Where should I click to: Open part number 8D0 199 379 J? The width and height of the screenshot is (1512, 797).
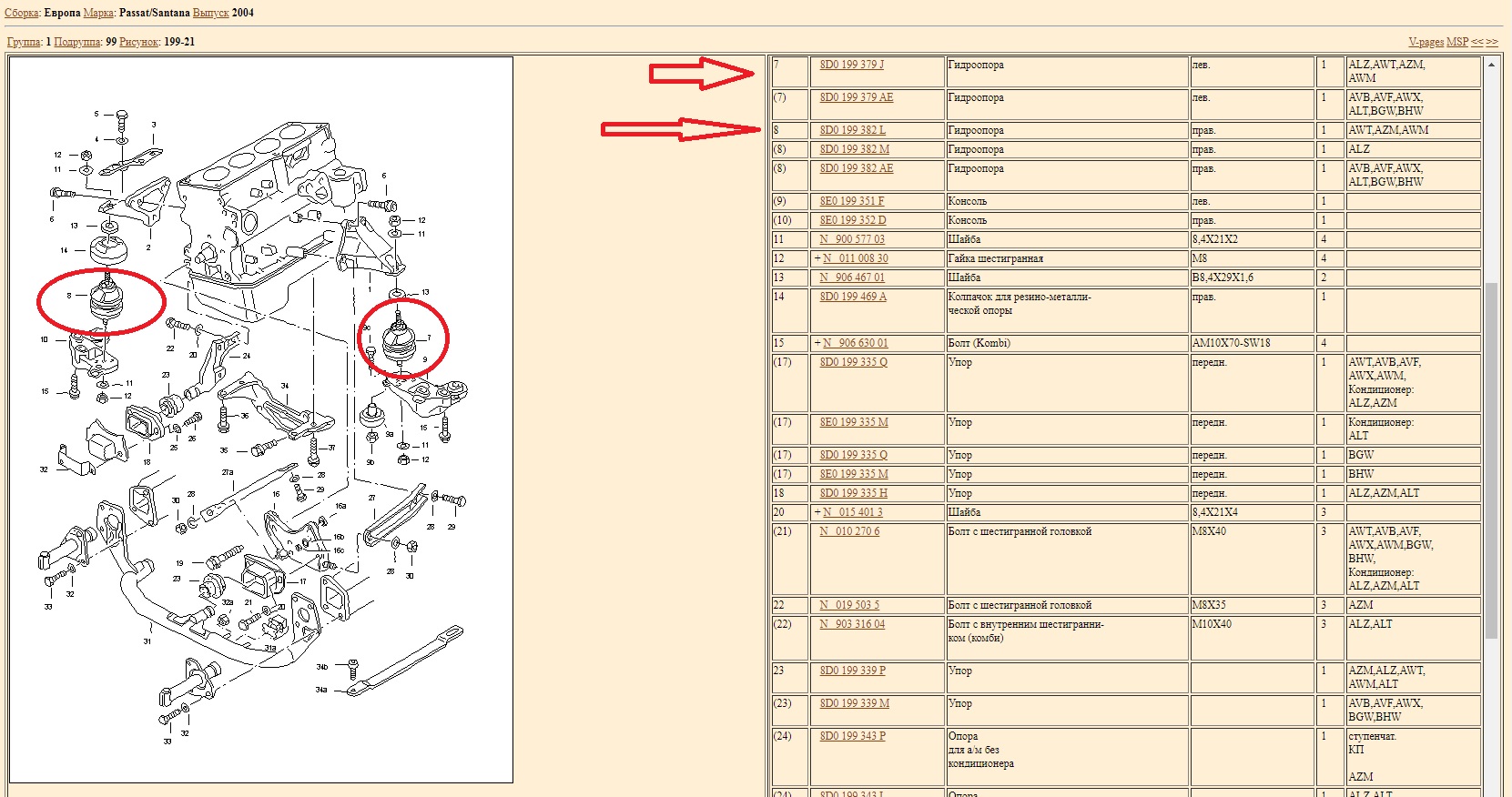click(851, 65)
